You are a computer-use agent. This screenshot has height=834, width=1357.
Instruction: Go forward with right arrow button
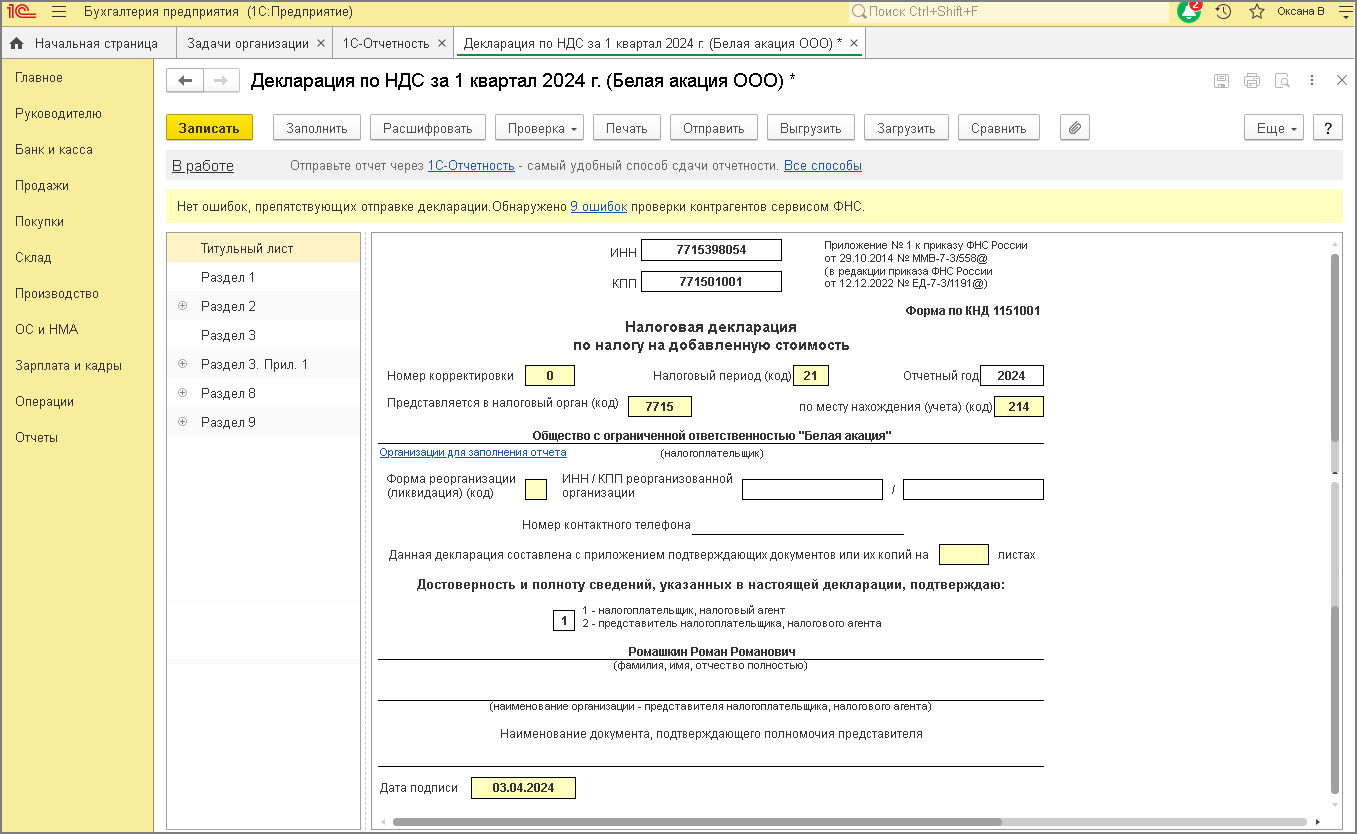pos(222,80)
